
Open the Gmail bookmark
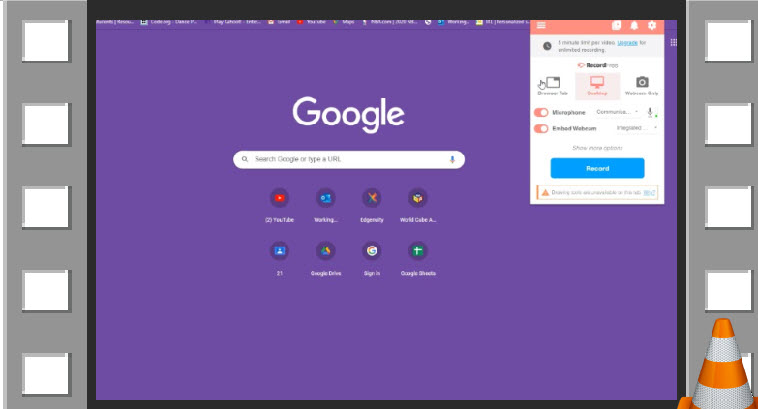(279, 22)
